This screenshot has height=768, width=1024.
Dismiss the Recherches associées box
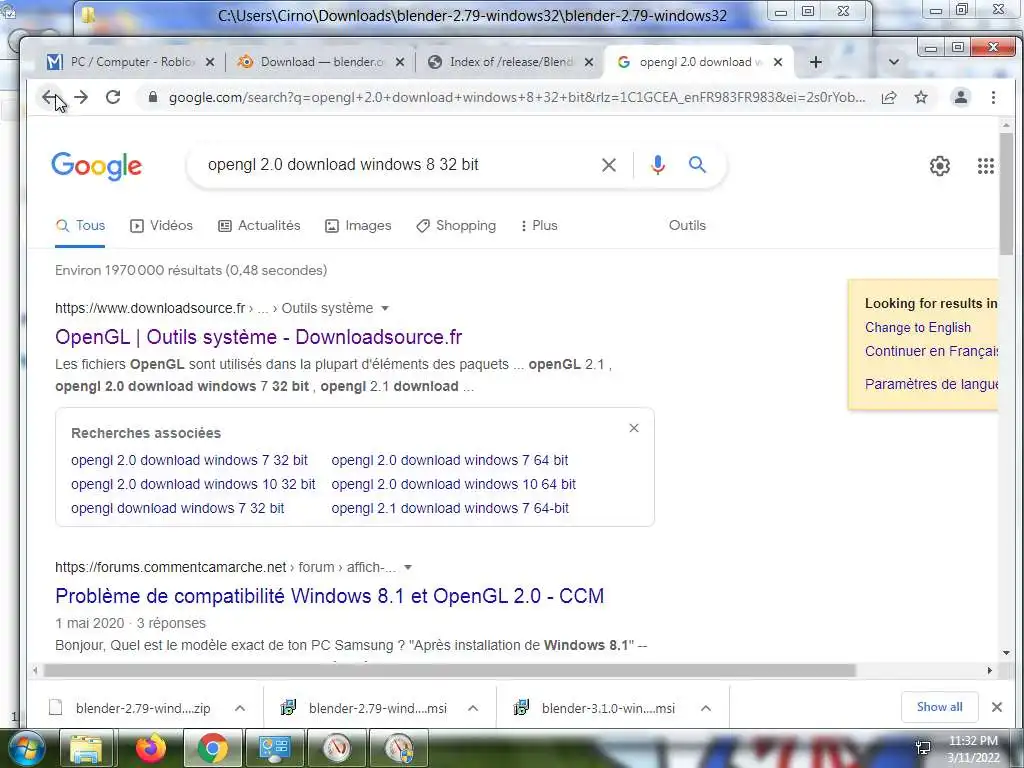pyautogui.click(x=633, y=428)
